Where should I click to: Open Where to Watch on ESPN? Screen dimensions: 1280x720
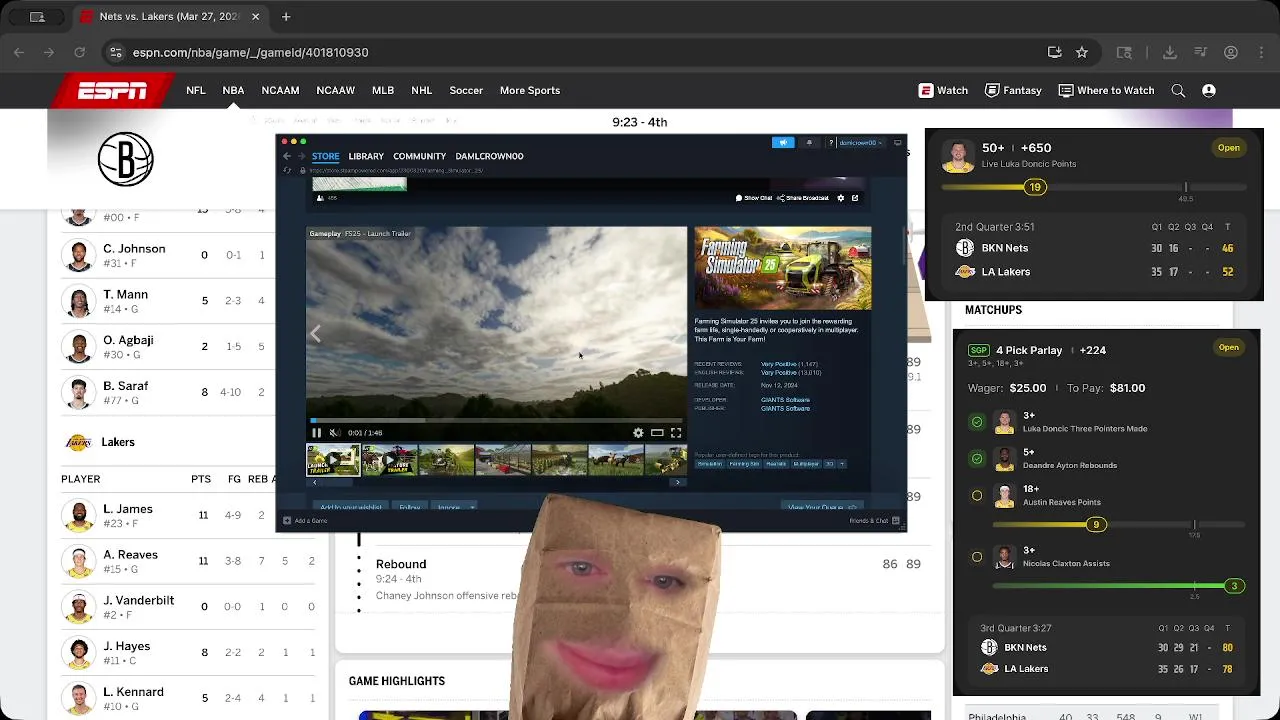tap(1106, 91)
